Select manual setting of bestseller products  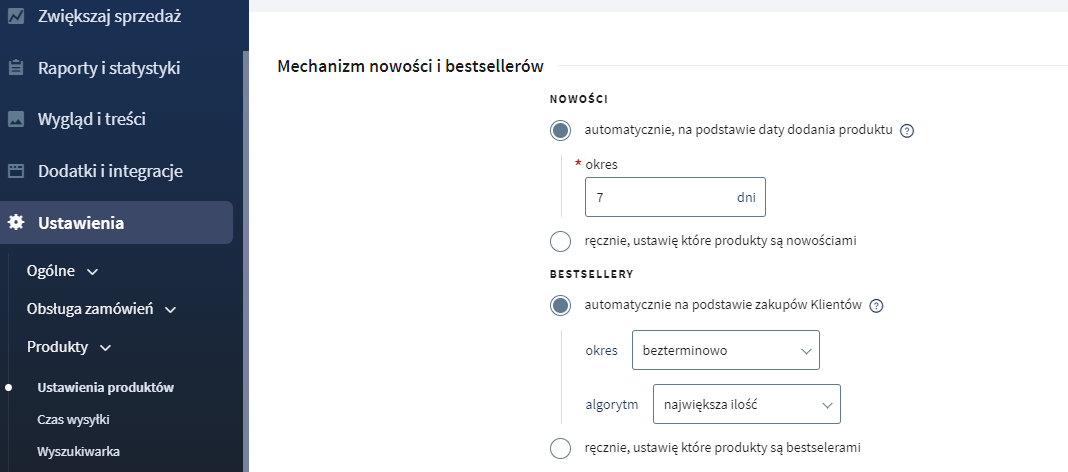coord(561,449)
